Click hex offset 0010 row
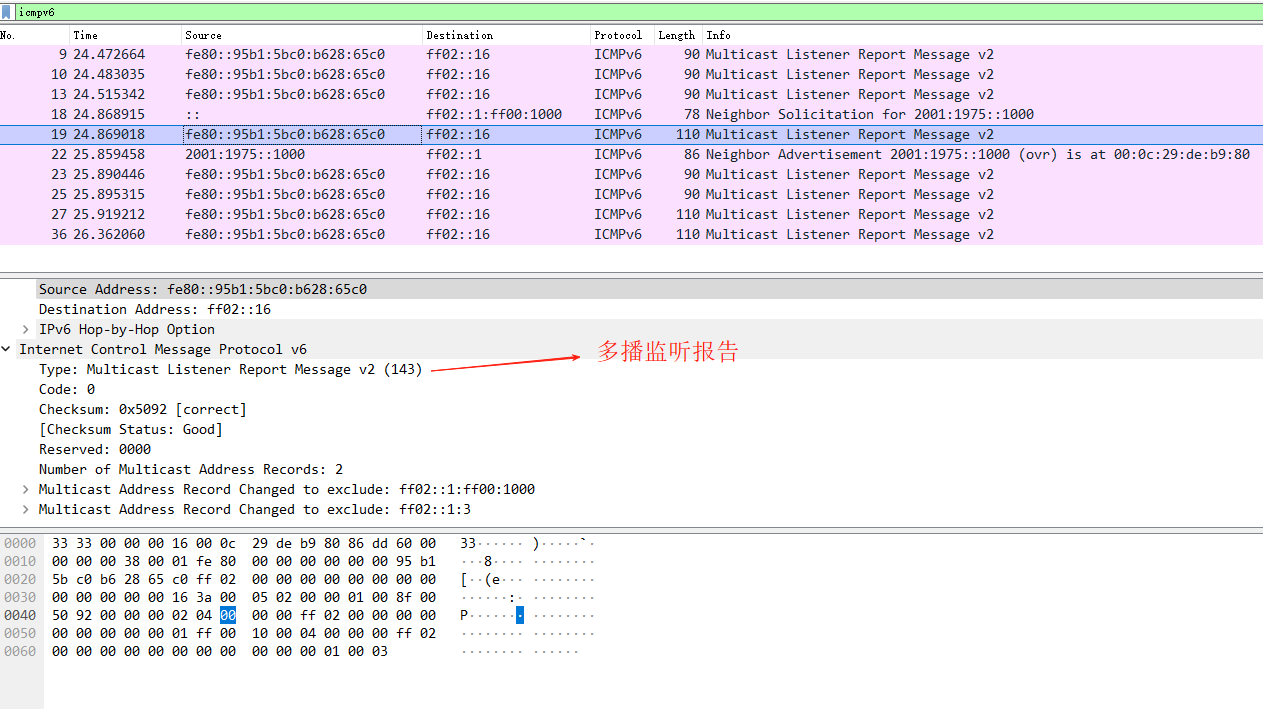The height and width of the screenshot is (709, 1263). [20, 561]
